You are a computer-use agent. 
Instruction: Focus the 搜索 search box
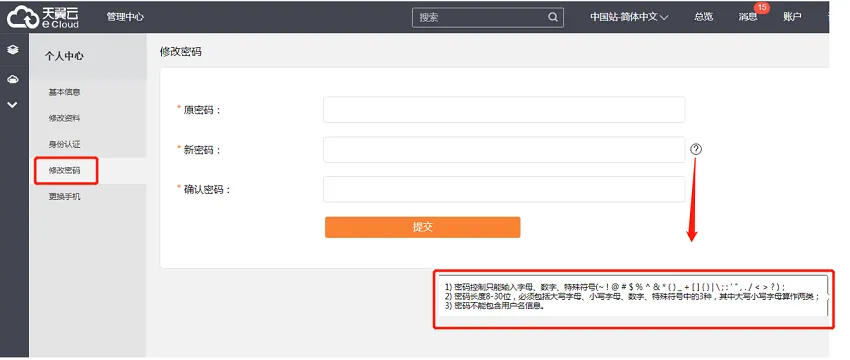pyautogui.click(x=487, y=17)
